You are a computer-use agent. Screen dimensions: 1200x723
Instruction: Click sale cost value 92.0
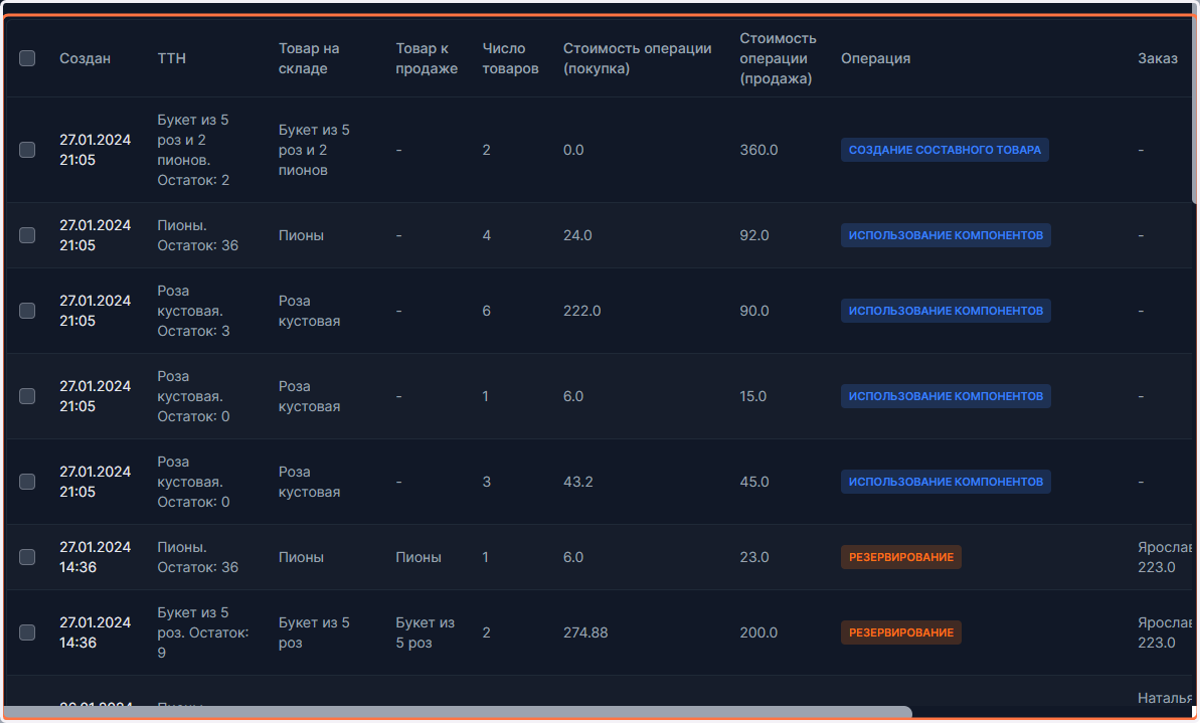pos(754,236)
